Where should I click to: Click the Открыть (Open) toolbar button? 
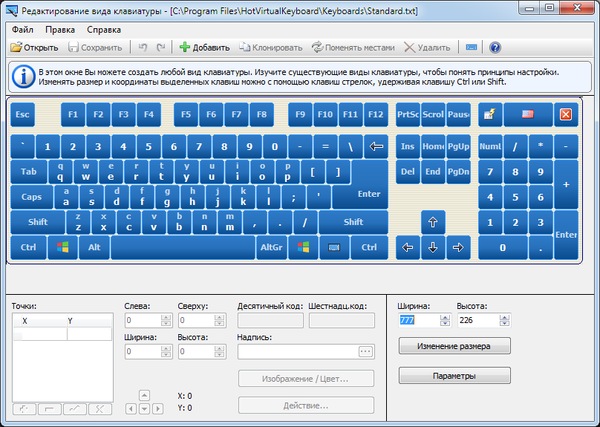point(35,47)
